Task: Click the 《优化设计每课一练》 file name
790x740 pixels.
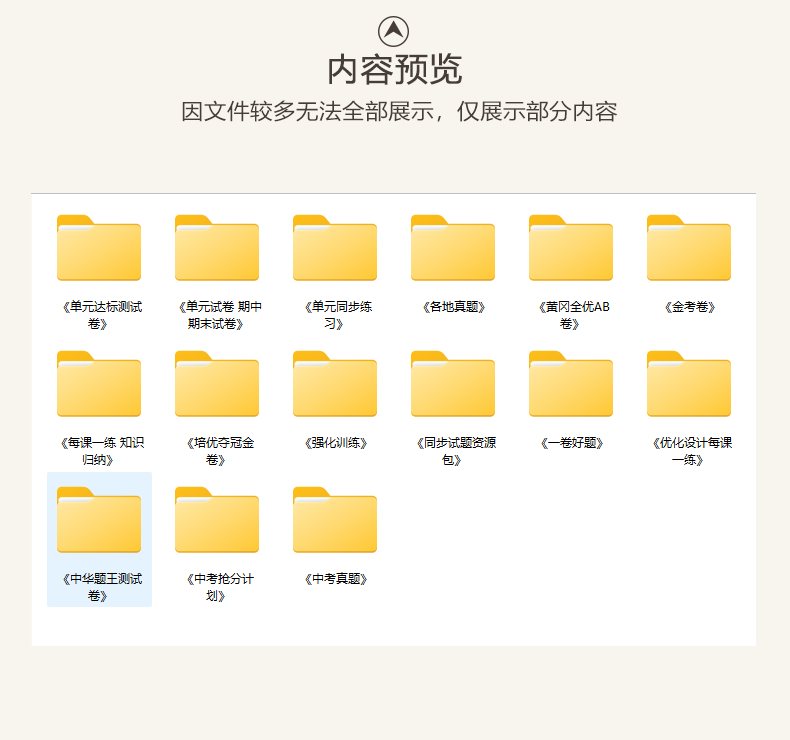Action: tap(691, 451)
